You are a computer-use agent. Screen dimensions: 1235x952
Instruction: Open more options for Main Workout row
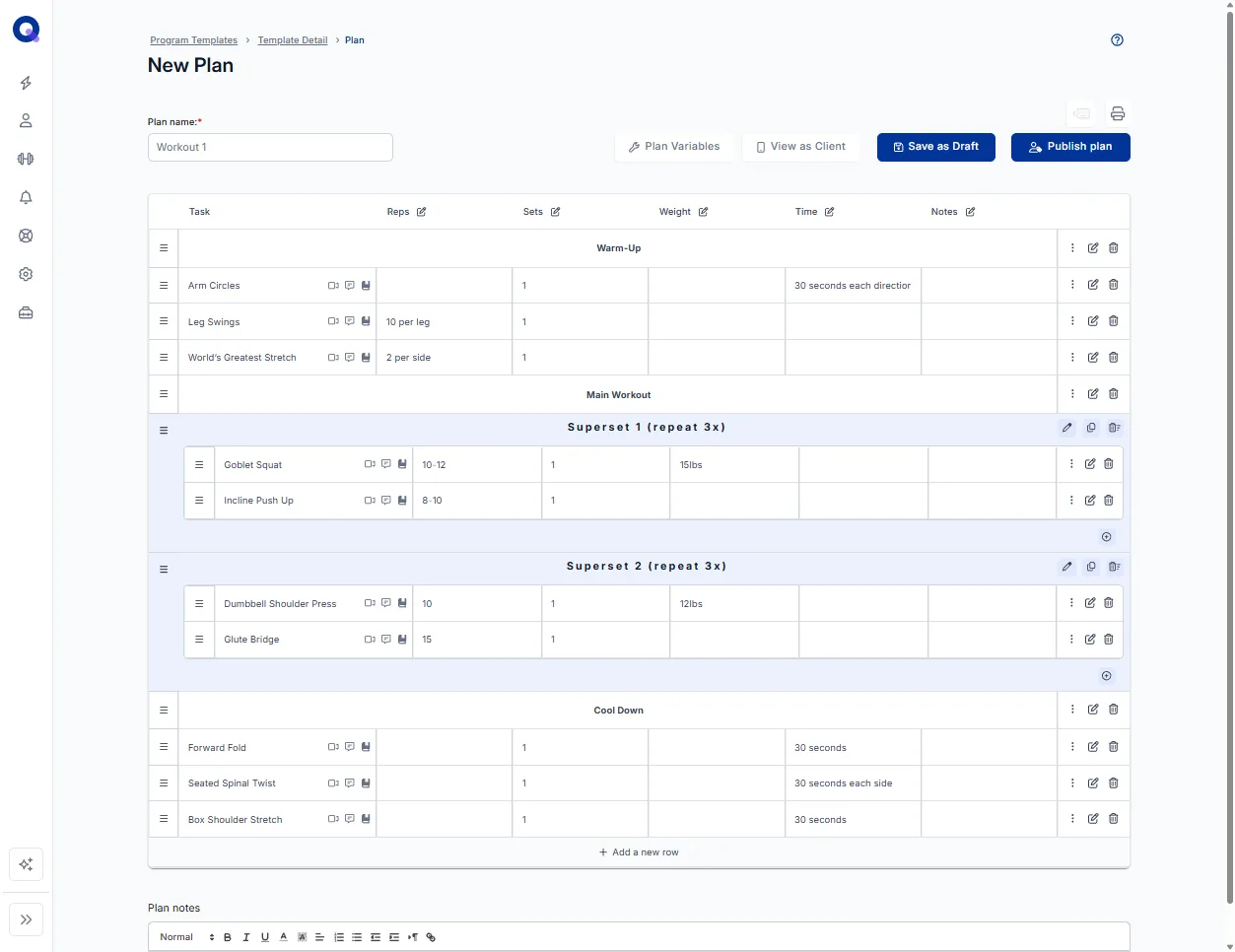pos(1072,394)
